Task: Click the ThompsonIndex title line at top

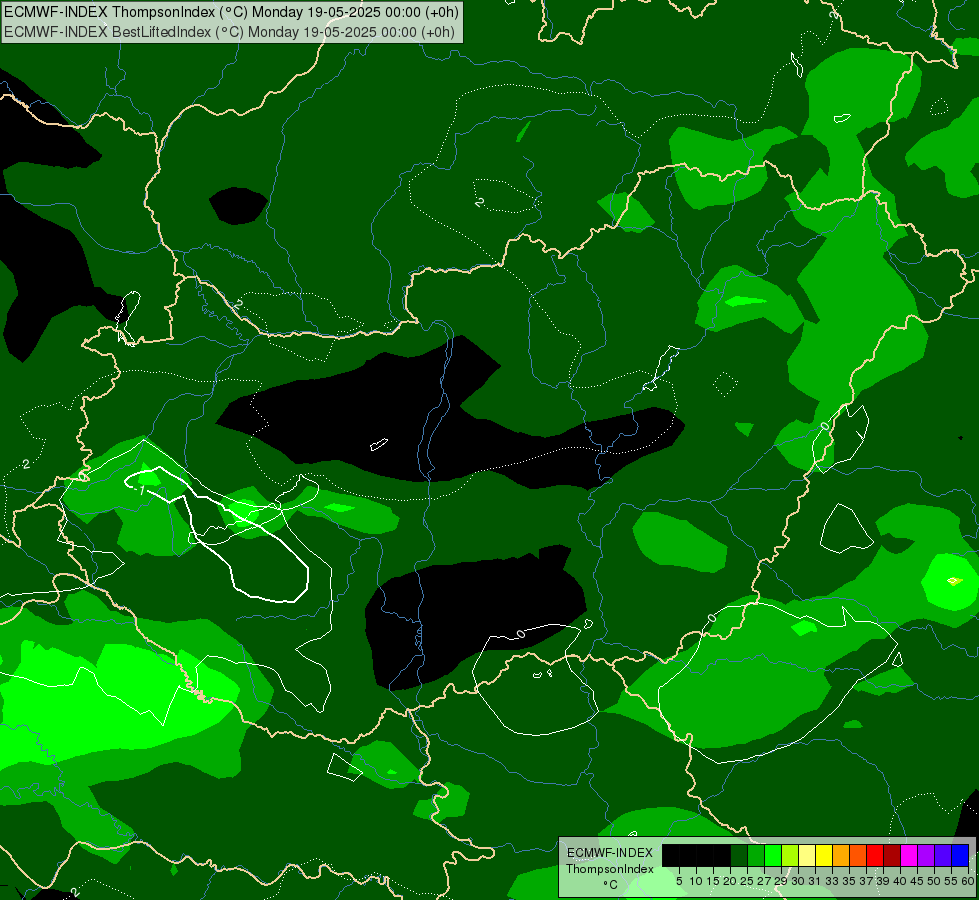Action: (x=231, y=12)
